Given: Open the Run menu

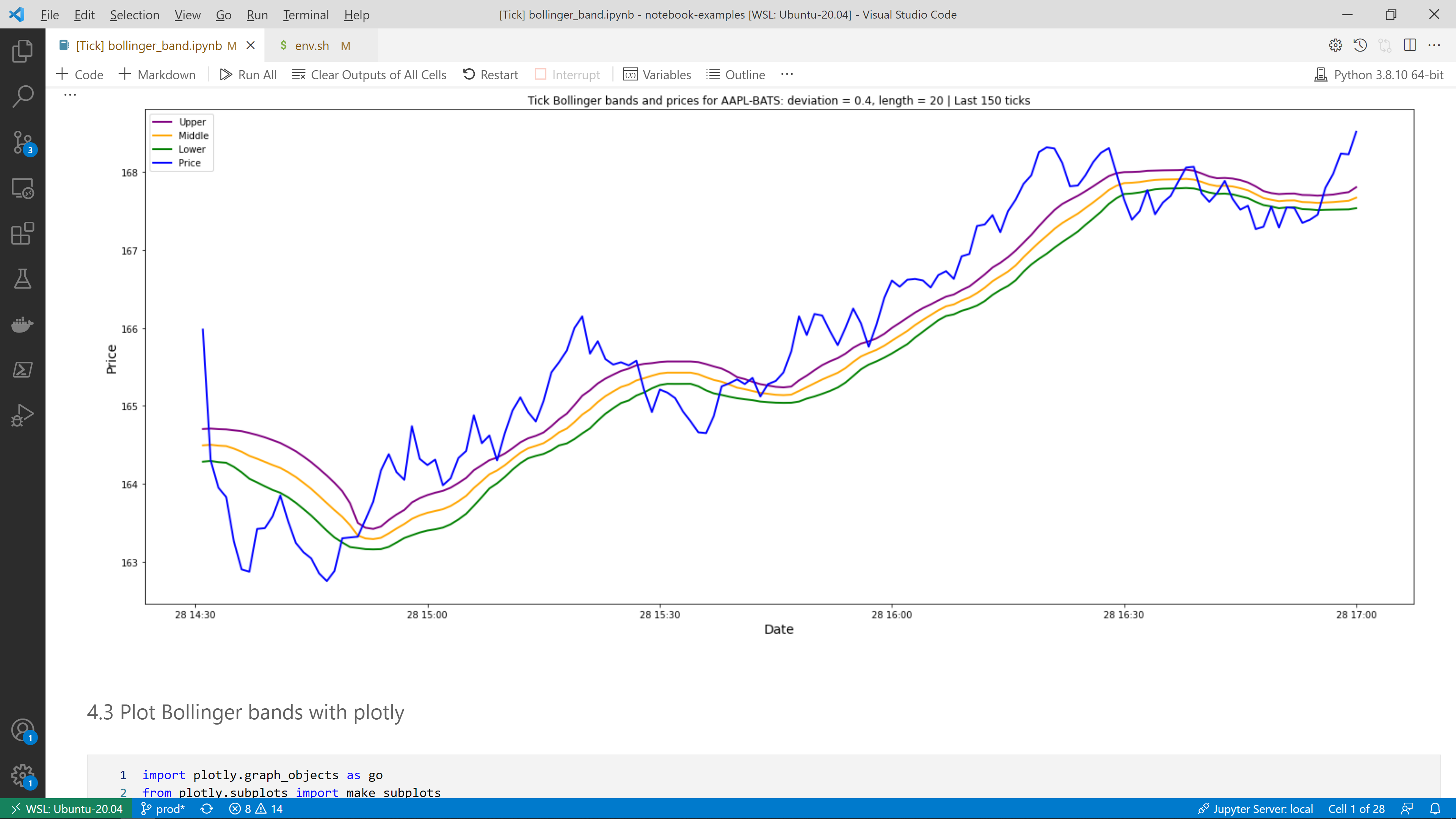Looking at the screenshot, I should [257, 15].
